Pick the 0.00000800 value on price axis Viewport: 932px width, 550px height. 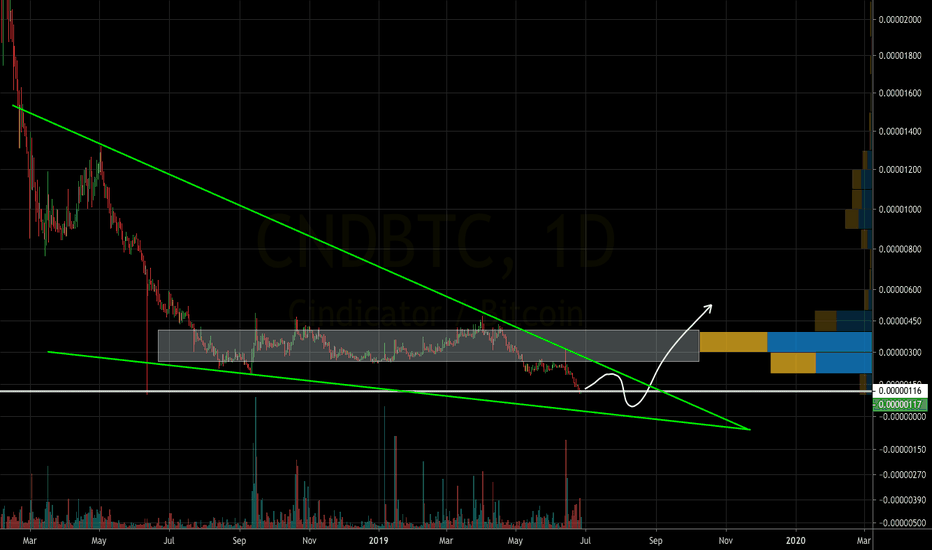(900, 249)
